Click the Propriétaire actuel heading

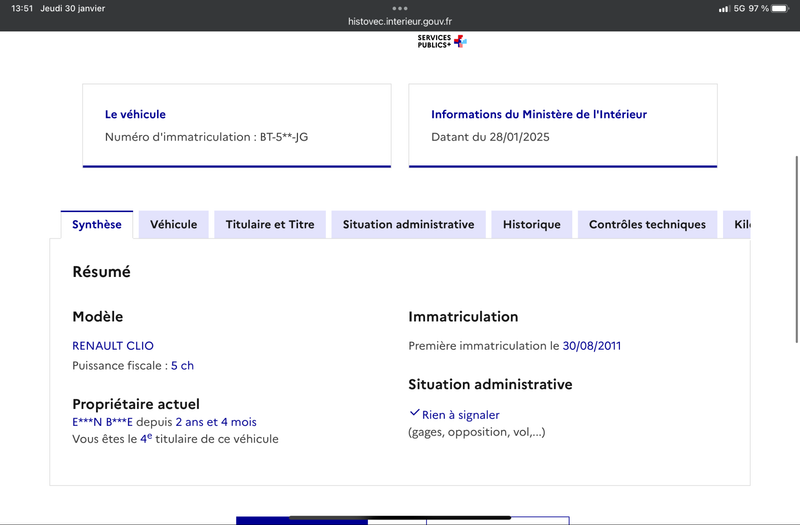click(x=136, y=404)
